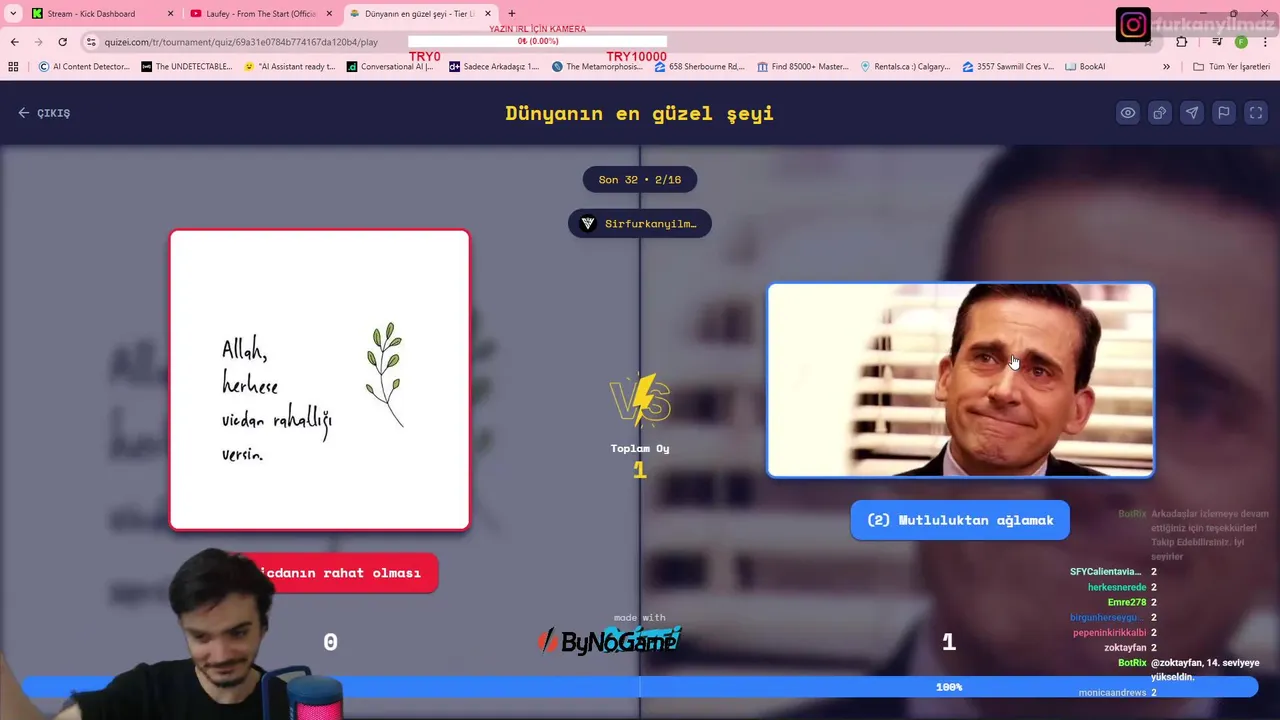This screenshot has height=720, width=1280.
Task: Open 3557 Sawmill Cres bookmark
Action: [1008, 67]
